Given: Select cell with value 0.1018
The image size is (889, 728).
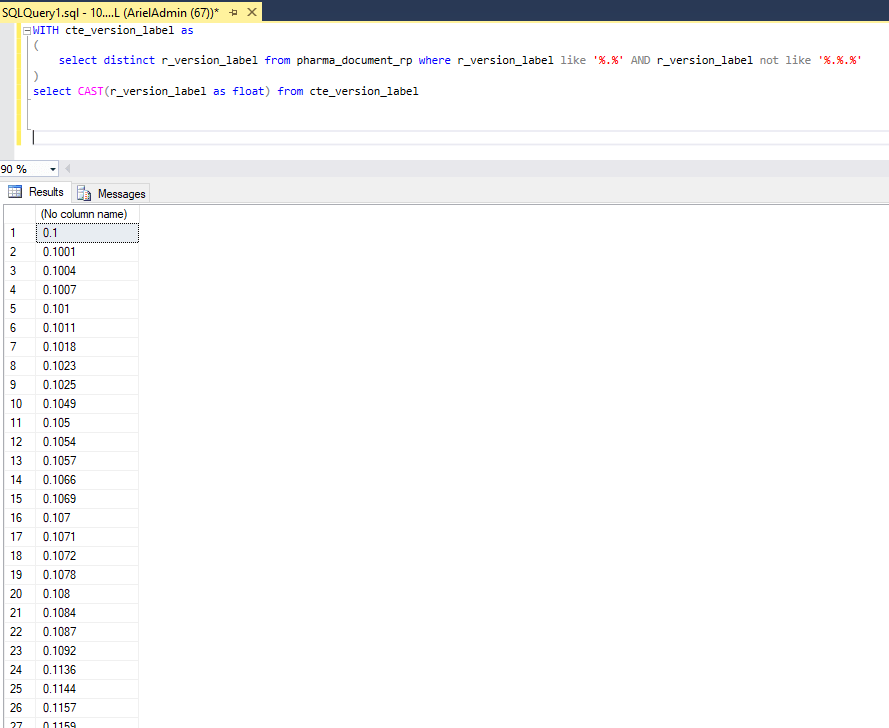Looking at the screenshot, I should coord(87,347).
